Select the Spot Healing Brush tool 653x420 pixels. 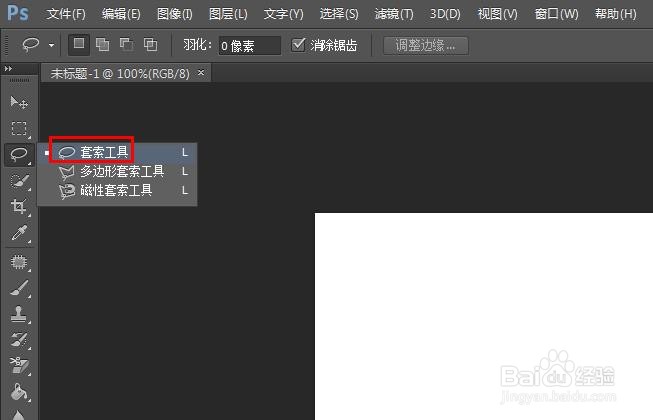[x=19, y=262]
